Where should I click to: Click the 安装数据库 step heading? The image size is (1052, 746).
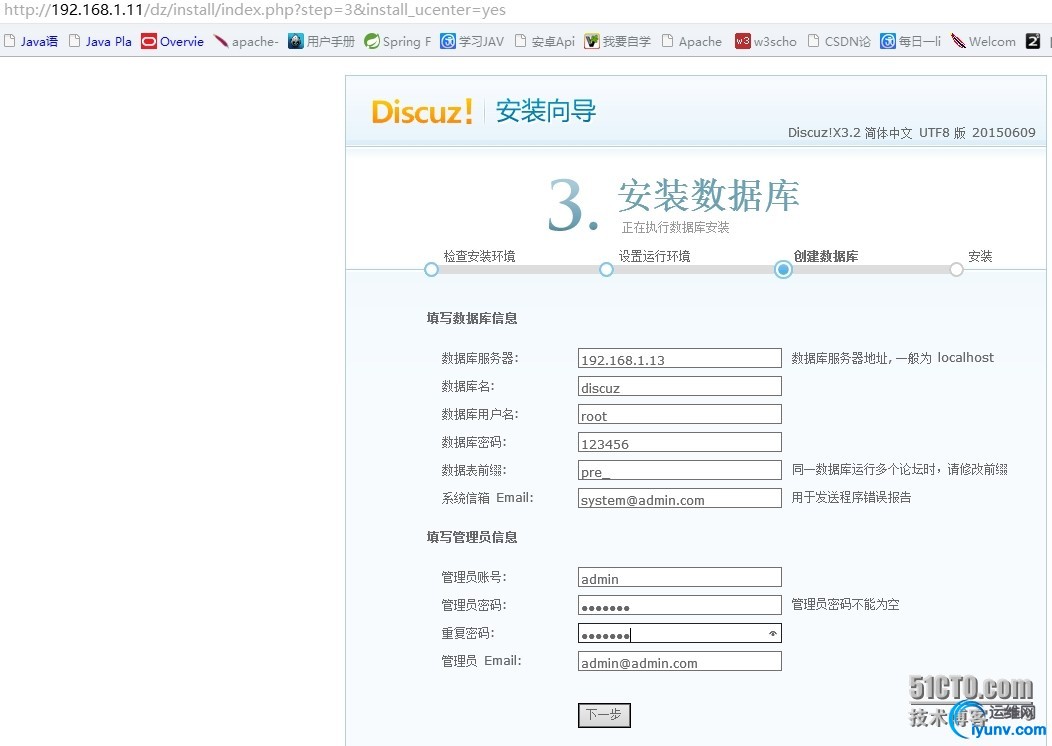pyautogui.click(x=708, y=196)
